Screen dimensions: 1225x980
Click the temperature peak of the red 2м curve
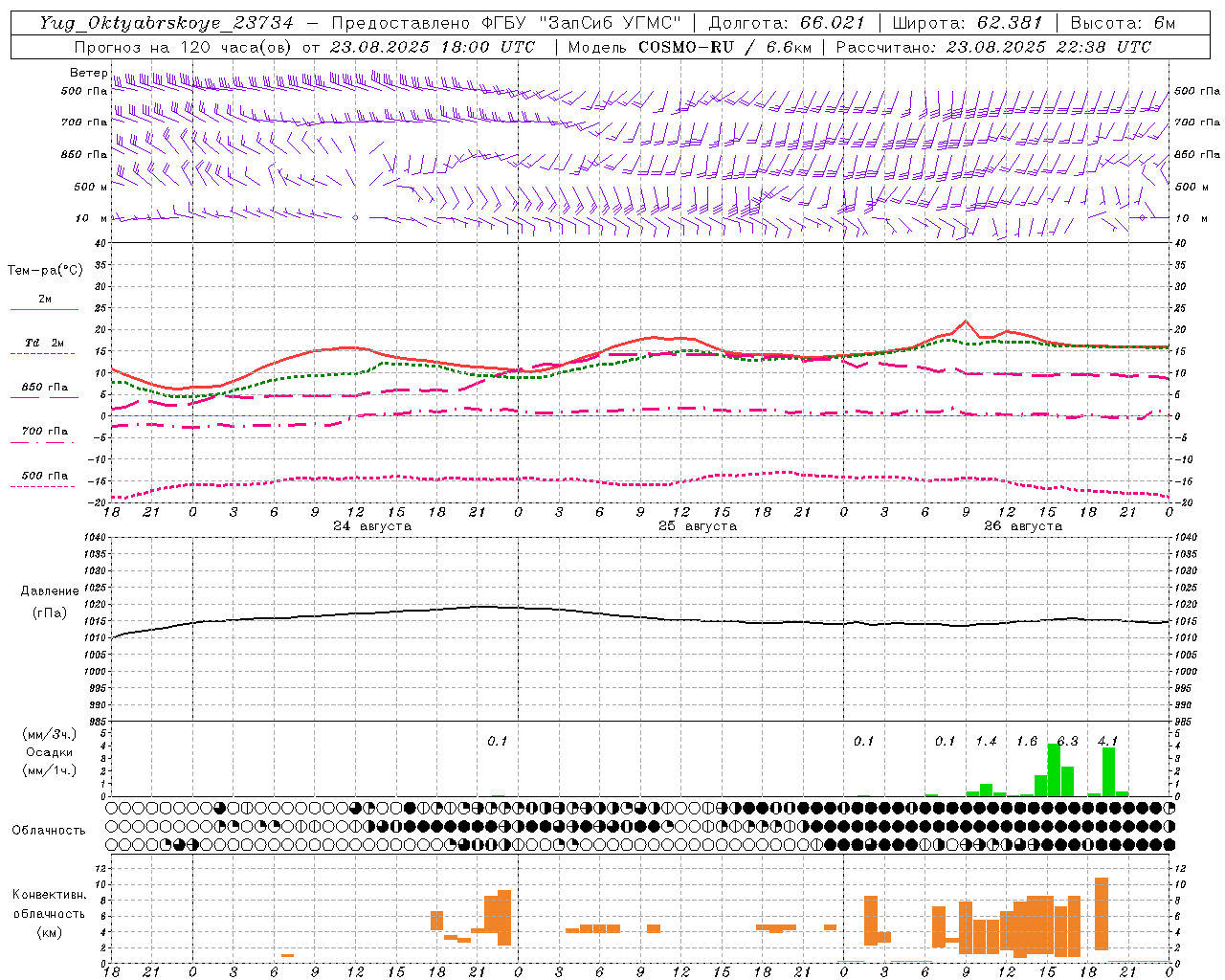[x=966, y=322]
